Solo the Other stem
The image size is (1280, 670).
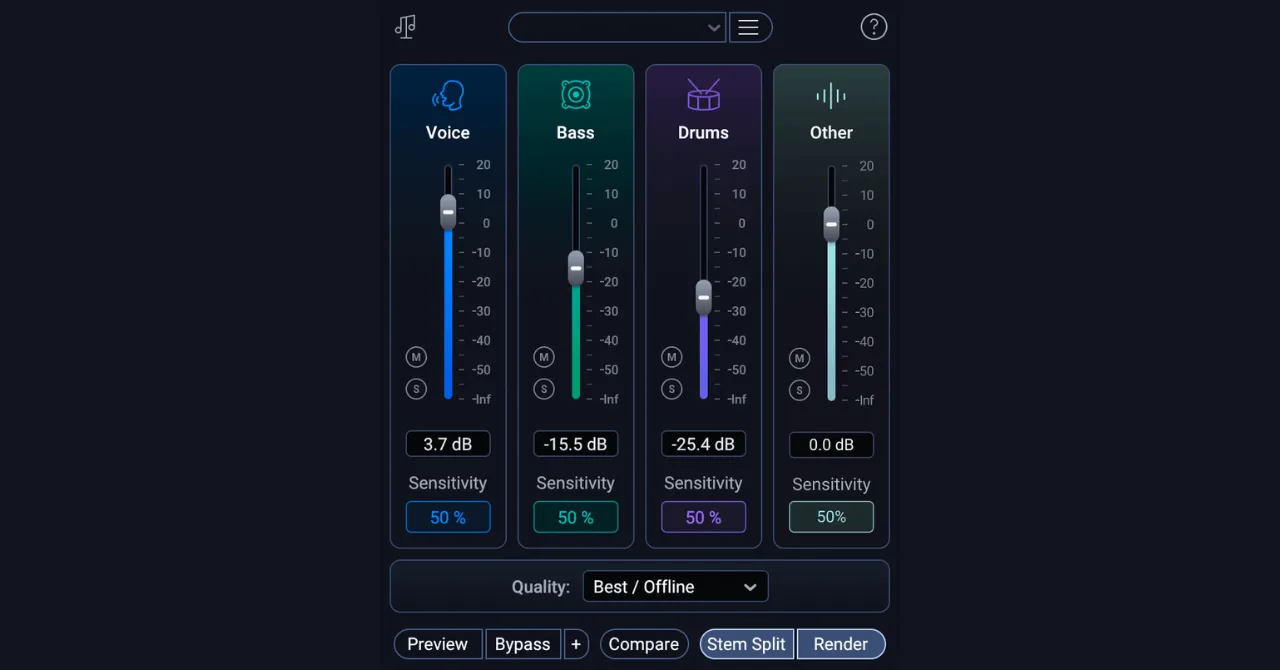click(799, 390)
